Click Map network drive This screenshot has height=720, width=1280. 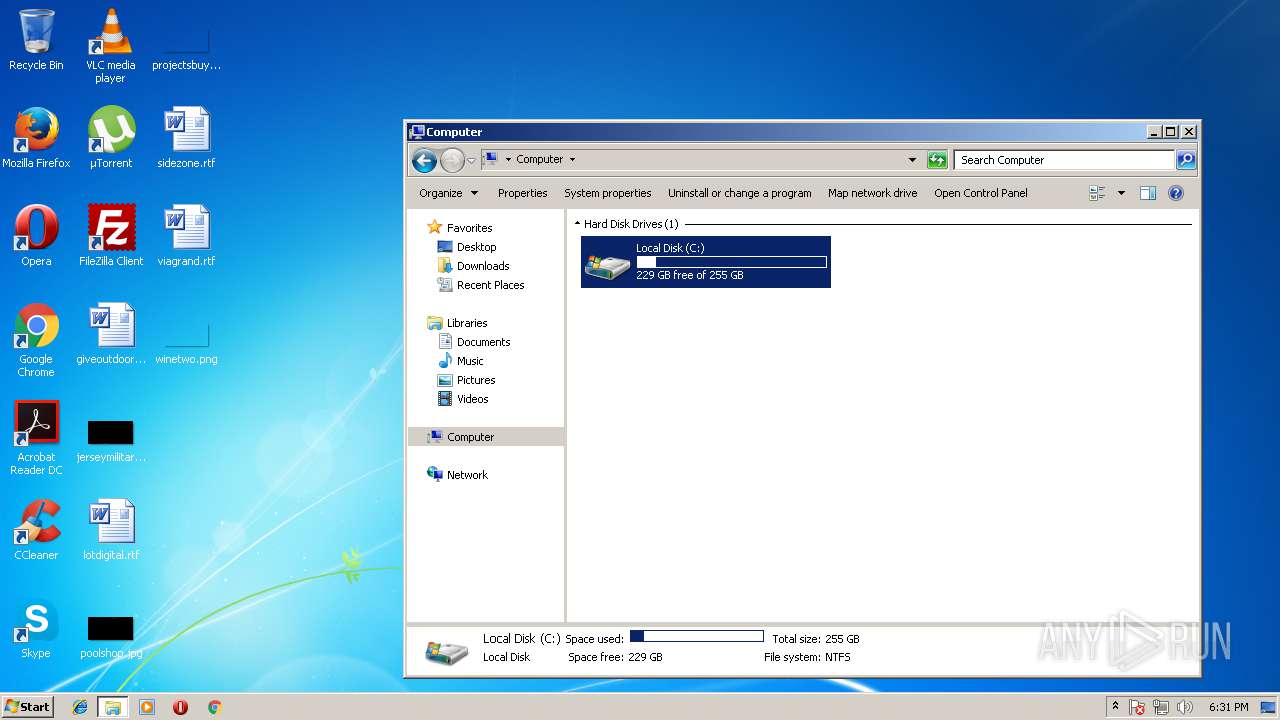872,193
